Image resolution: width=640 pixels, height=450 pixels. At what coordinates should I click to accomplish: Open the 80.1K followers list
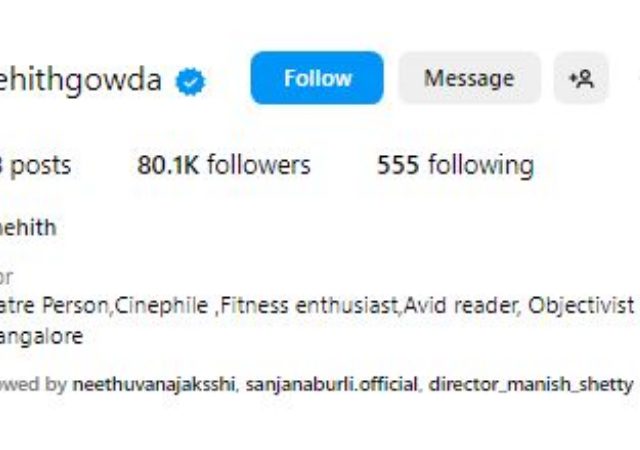pos(224,165)
